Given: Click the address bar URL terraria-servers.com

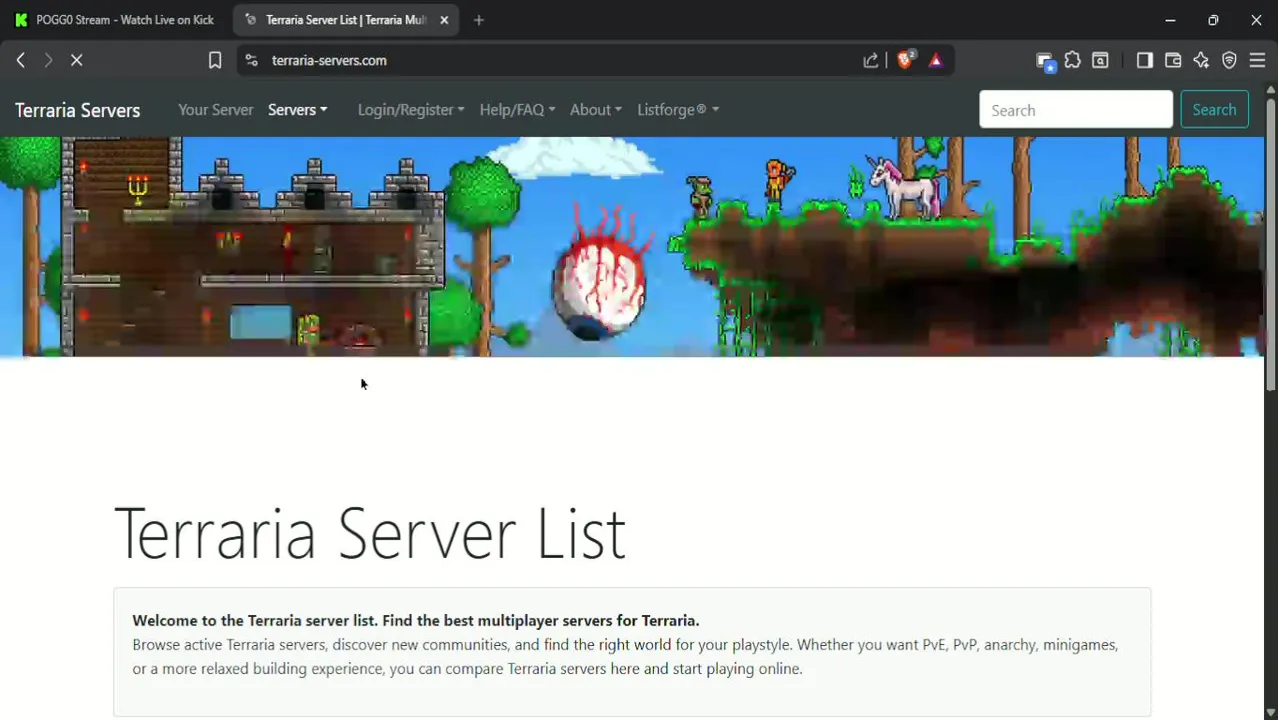Looking at the screenshot, I should [329, 60].
